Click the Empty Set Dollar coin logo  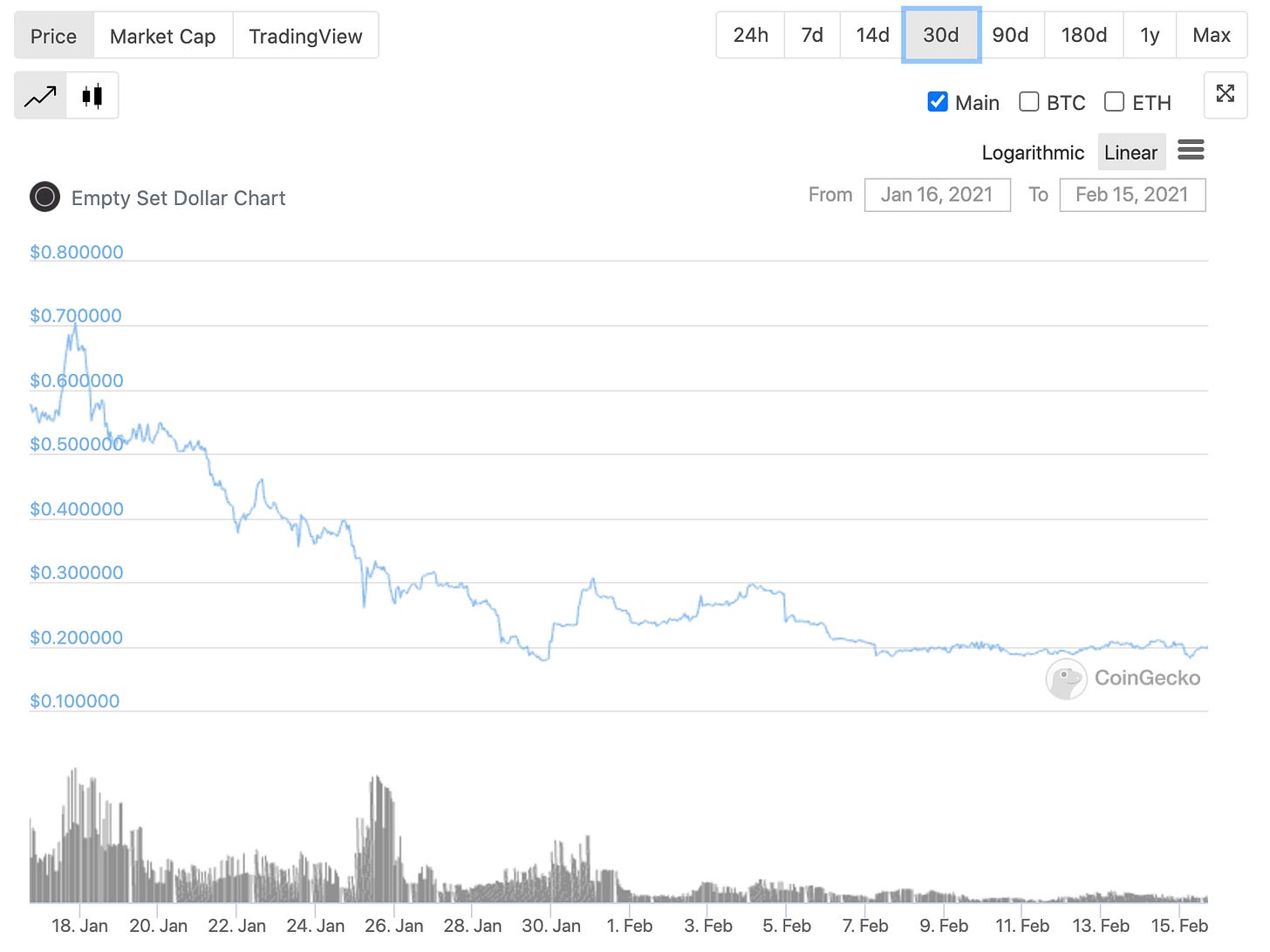[x=44, y=197]
